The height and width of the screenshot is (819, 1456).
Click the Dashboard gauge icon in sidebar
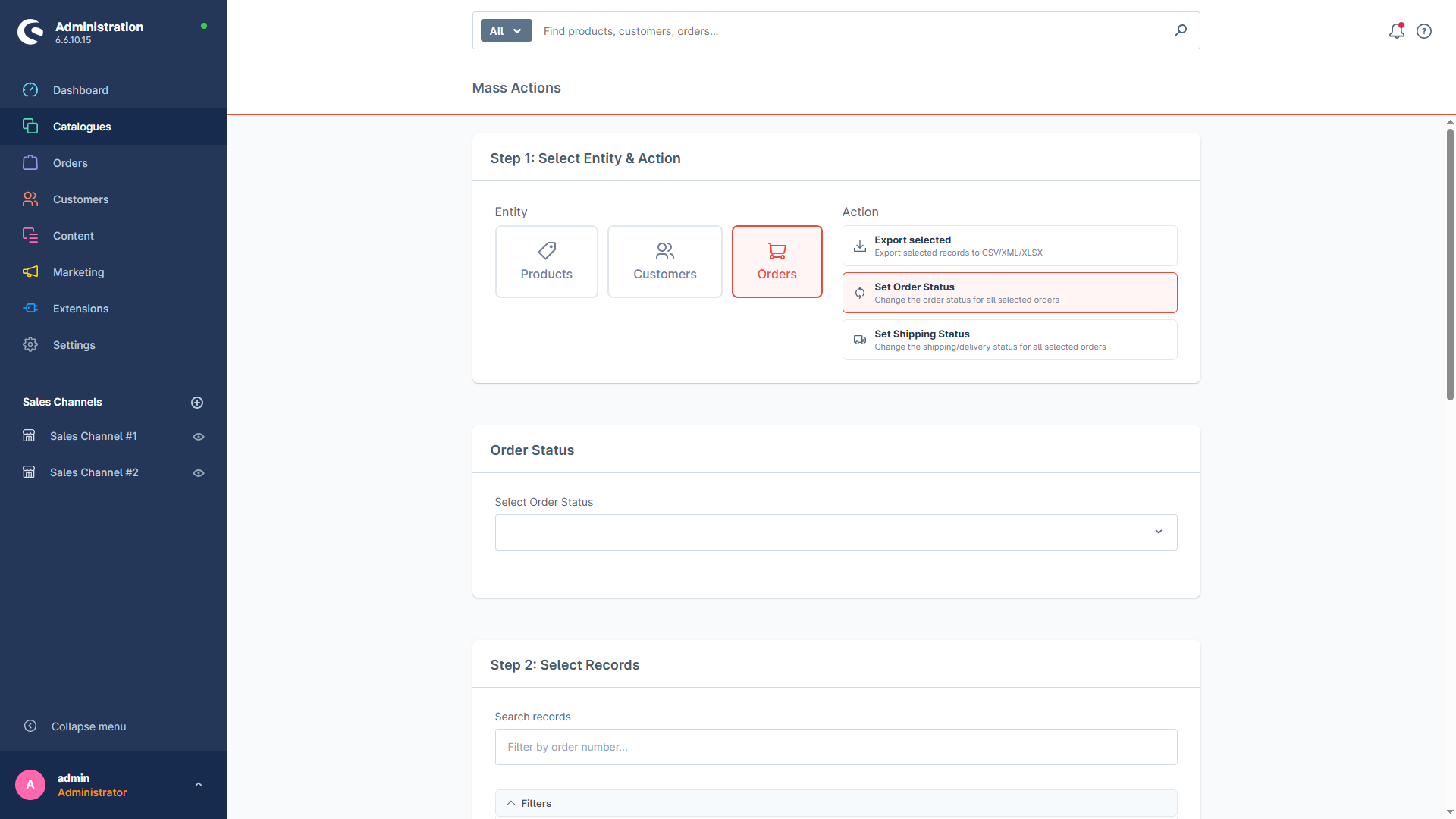30,90
